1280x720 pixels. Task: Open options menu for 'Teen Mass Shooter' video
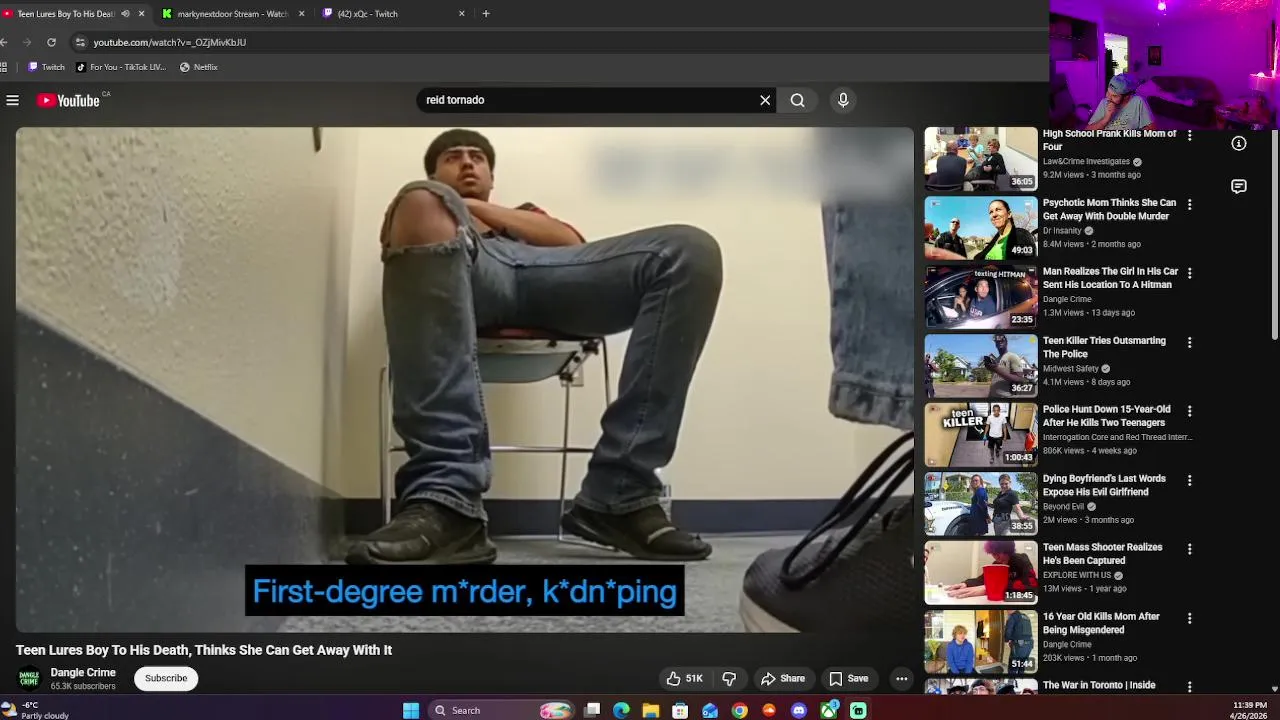[1189, 549]
